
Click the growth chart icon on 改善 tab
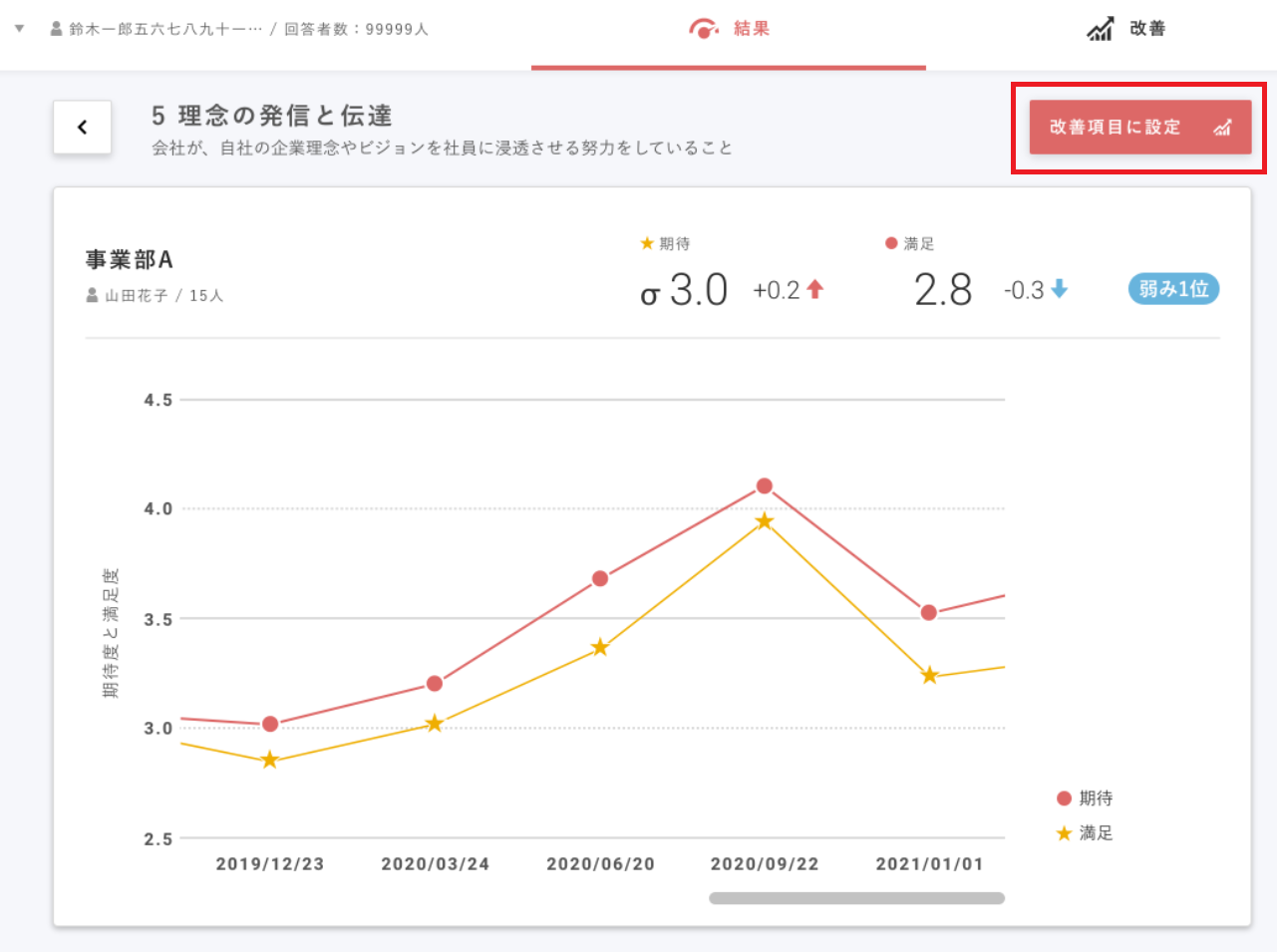pyautogui.click(x=1100, y=30)
